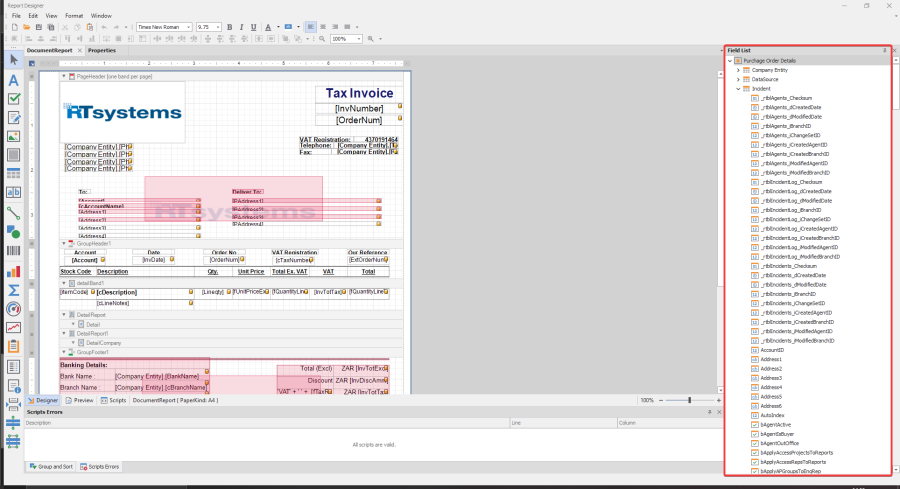Select the Gauge control tool
The width and height of the screenshot is (900, 489).
point(14,308)
